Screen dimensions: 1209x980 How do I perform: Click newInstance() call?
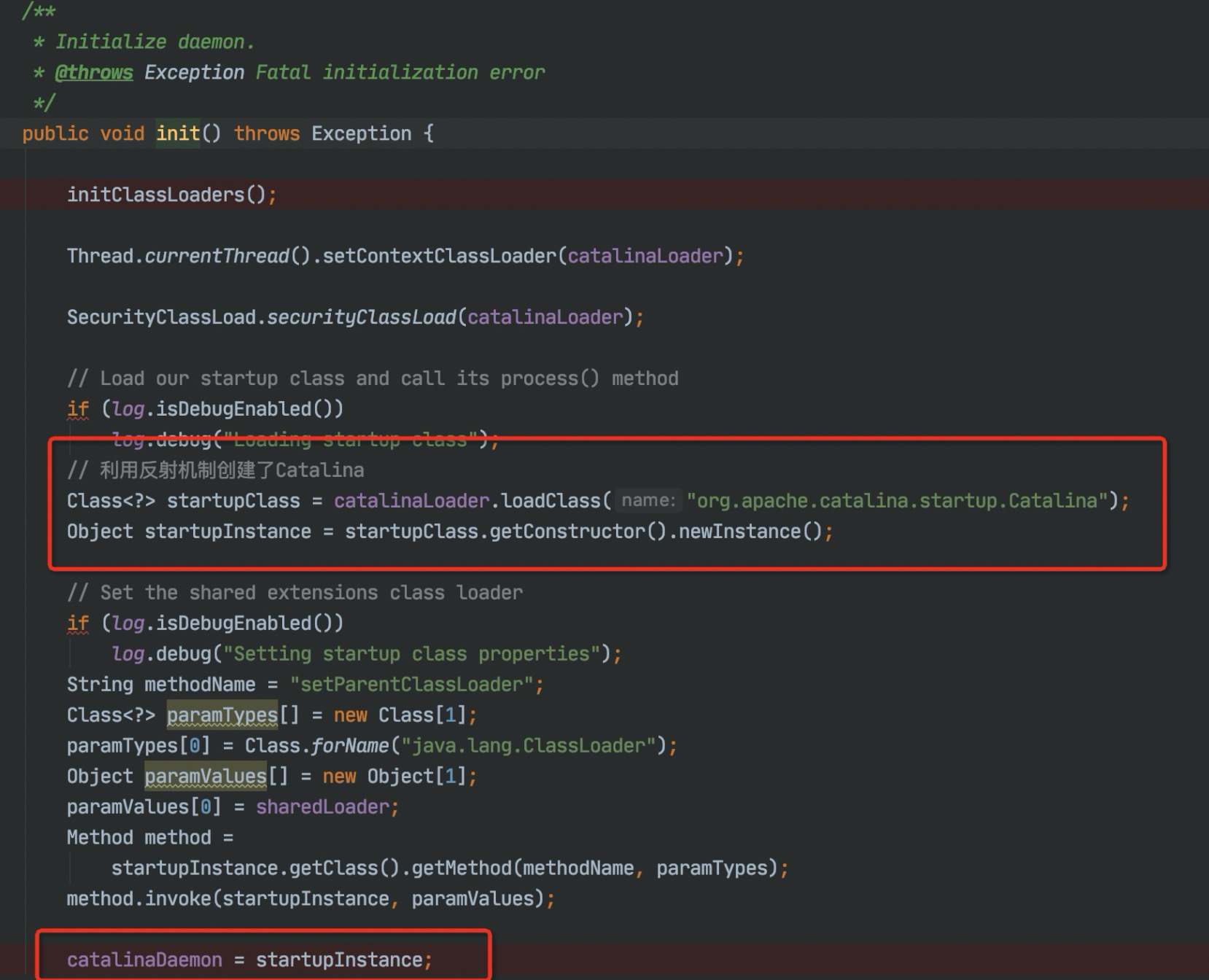click(750, 532)
